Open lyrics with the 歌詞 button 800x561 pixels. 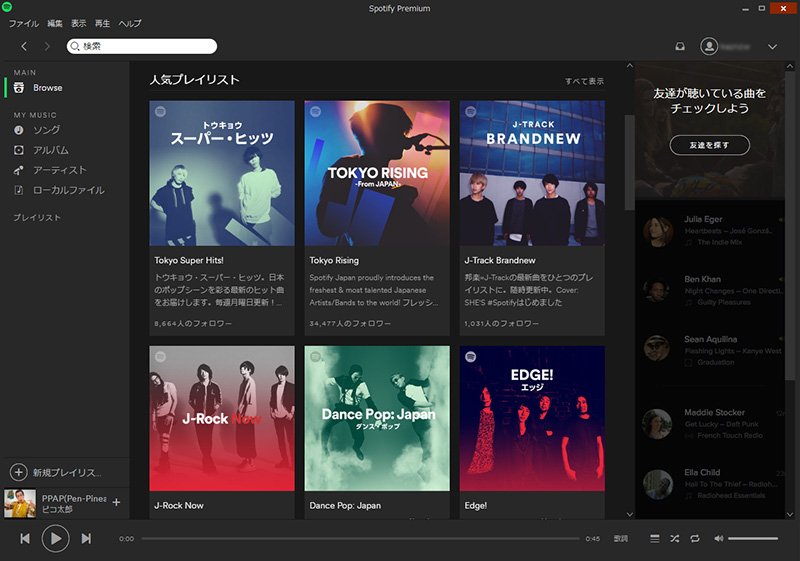click(621, 539)
